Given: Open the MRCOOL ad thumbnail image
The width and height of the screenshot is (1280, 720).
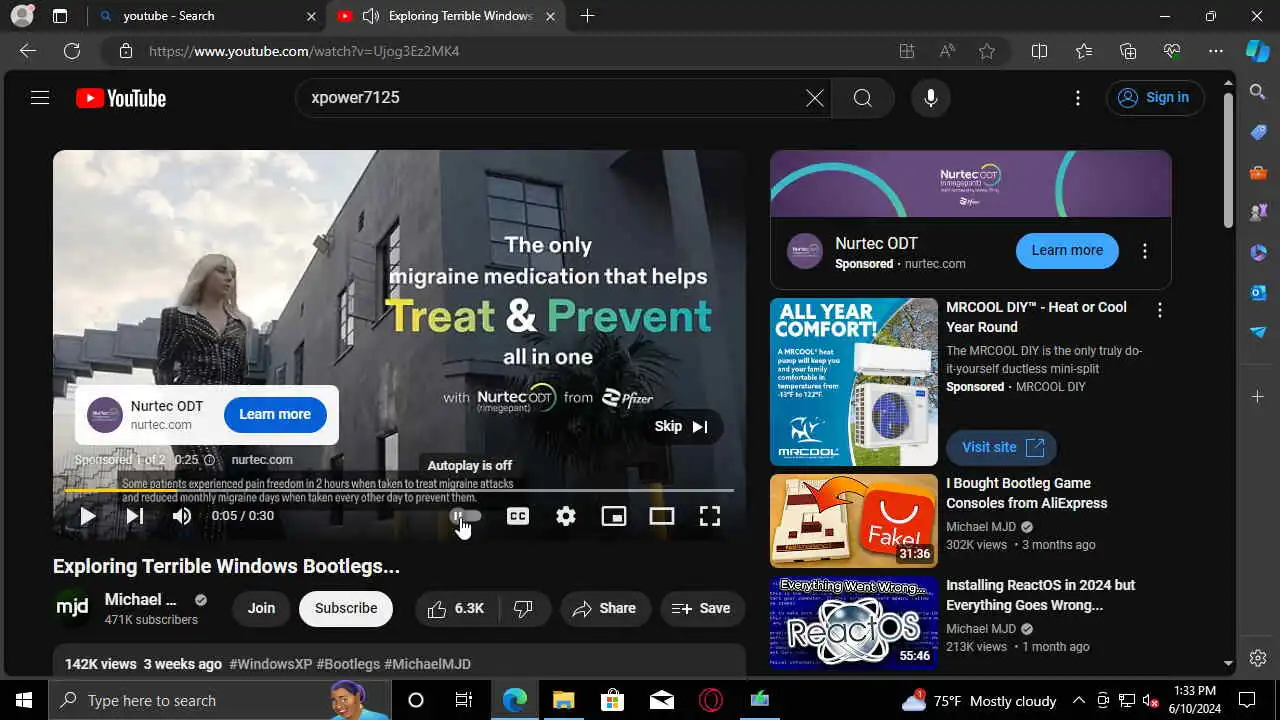Looking at the screenshot, I should tap(854, 382).
